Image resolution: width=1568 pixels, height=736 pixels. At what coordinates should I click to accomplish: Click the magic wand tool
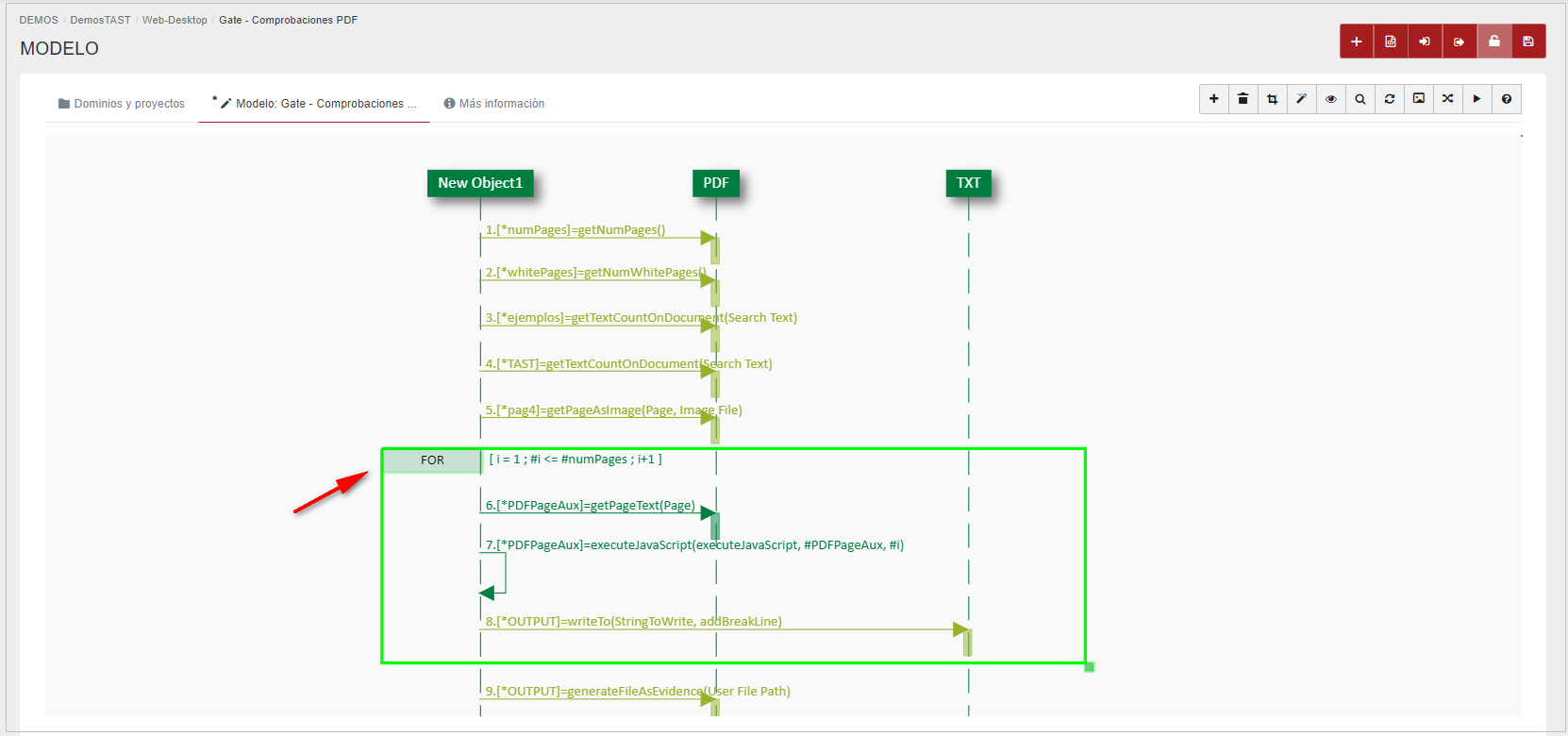tap(1302, 99)
